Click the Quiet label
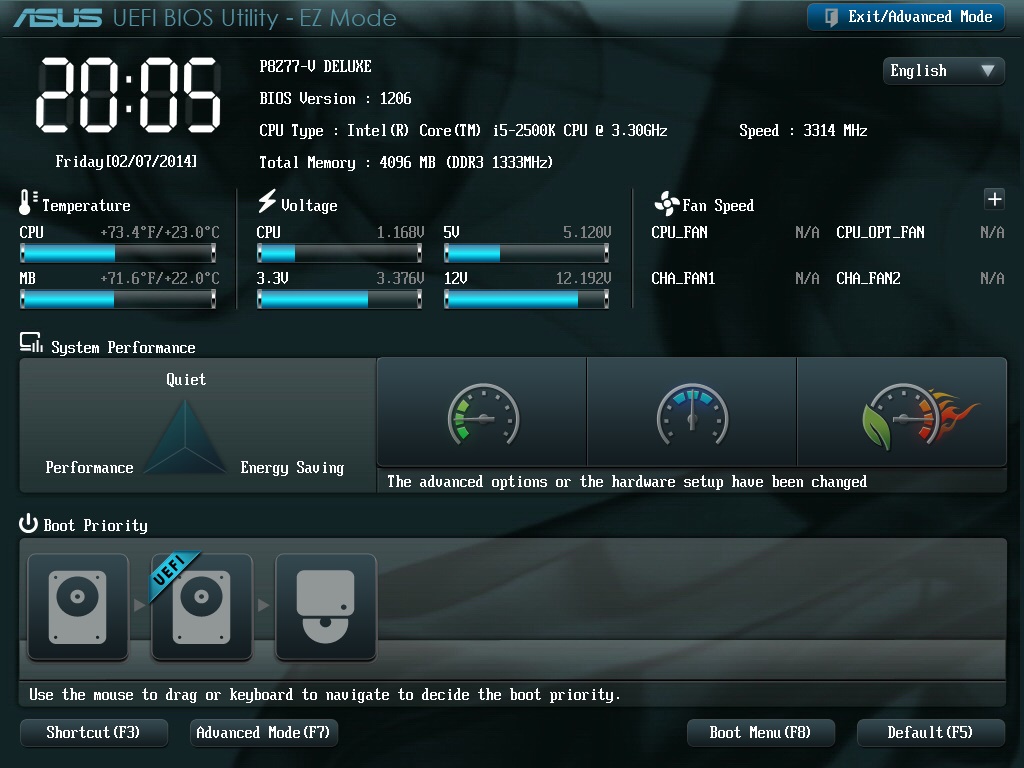Image resolution: width=1024 pixels, height=768 pixels. [186, 379]
